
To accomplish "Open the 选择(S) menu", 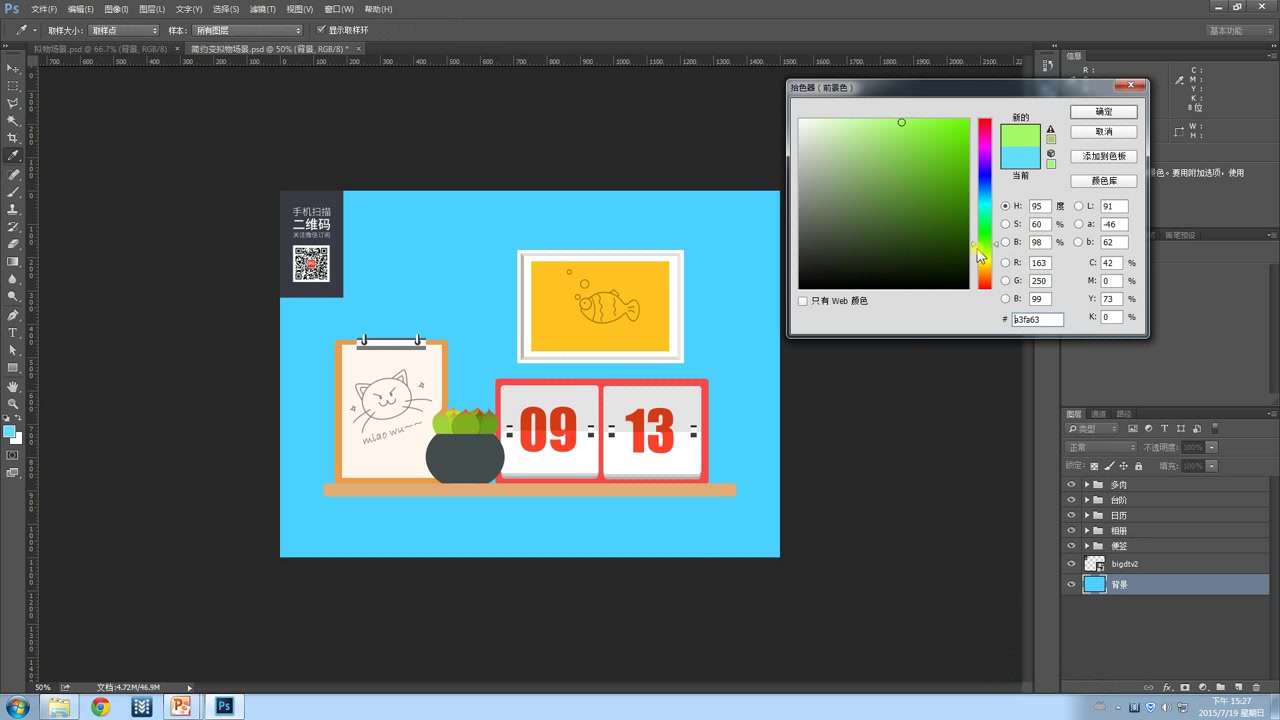I will click(226, 9).
